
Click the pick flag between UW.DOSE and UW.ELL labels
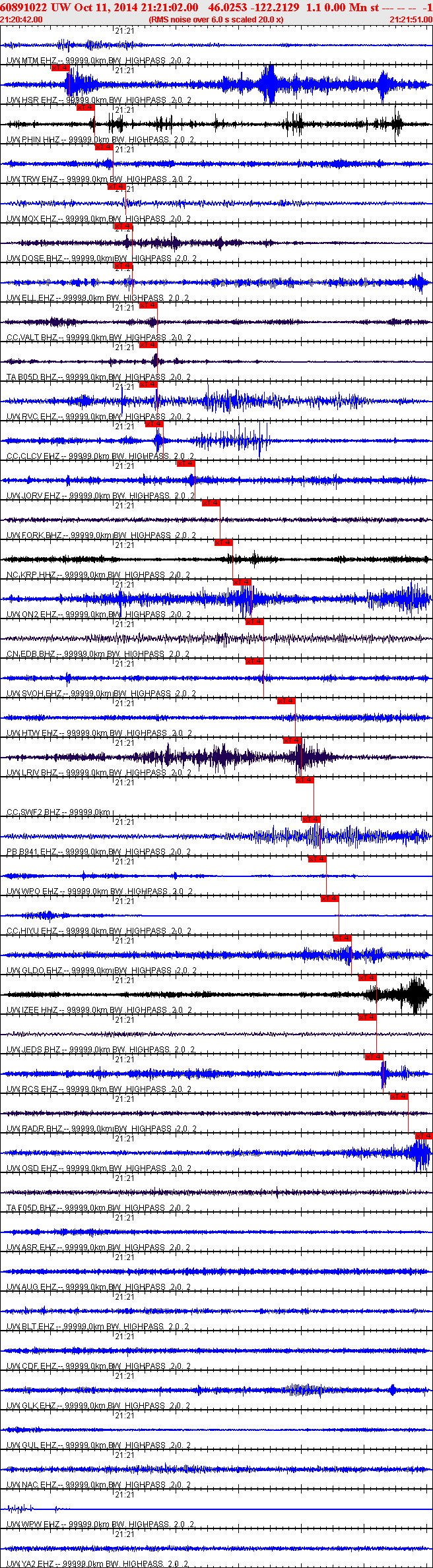[123, 266]
